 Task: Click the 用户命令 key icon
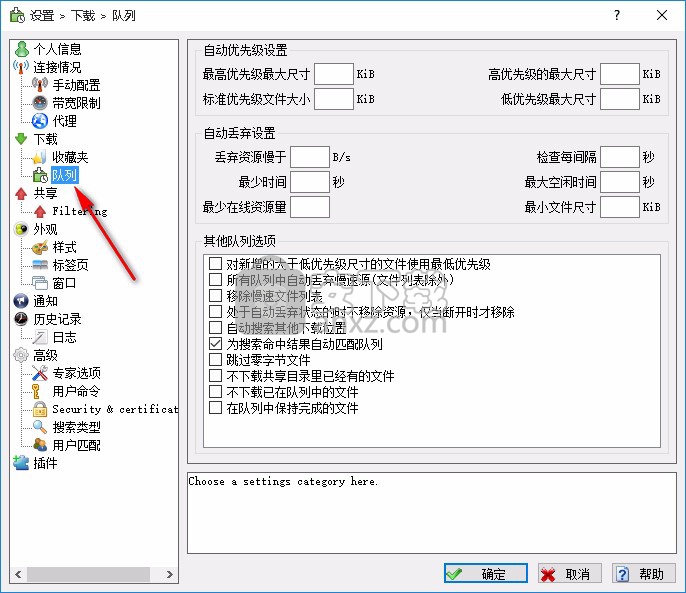click(x=36, y=391)
